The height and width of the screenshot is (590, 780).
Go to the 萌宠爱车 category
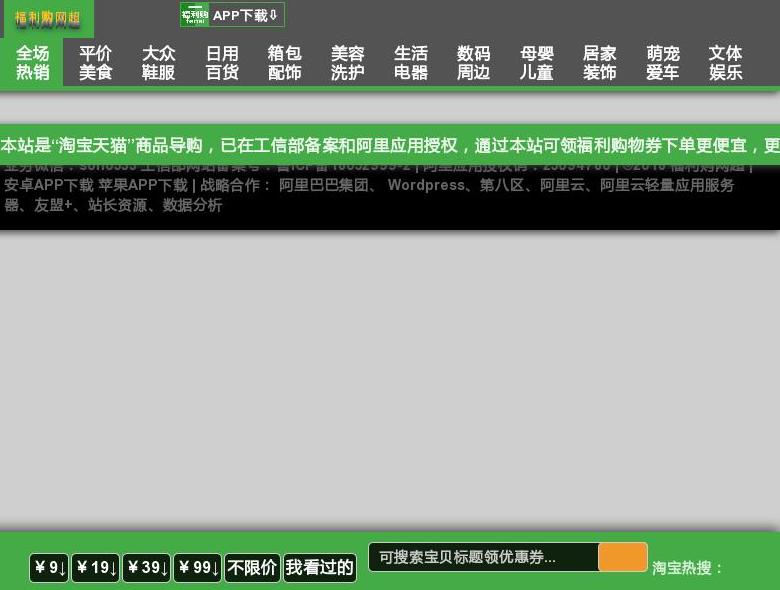click(x=663, y=63)
